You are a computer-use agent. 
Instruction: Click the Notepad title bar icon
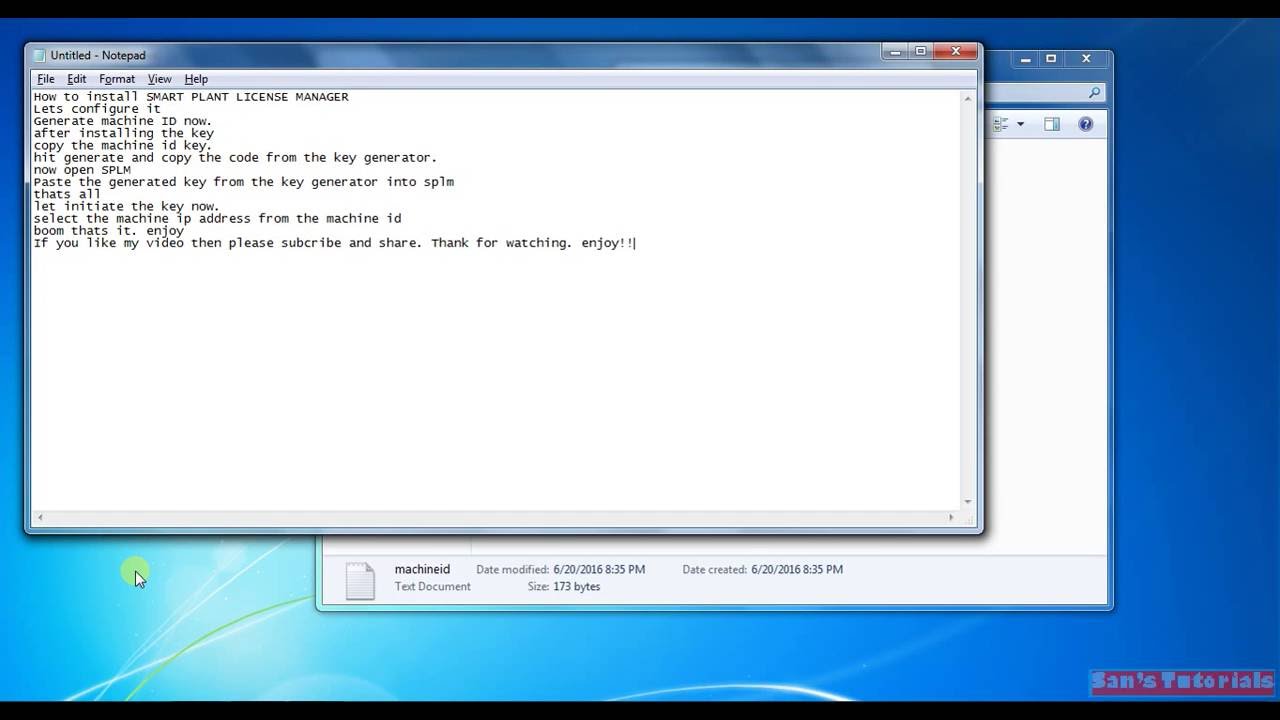click(x=39, y=55)
